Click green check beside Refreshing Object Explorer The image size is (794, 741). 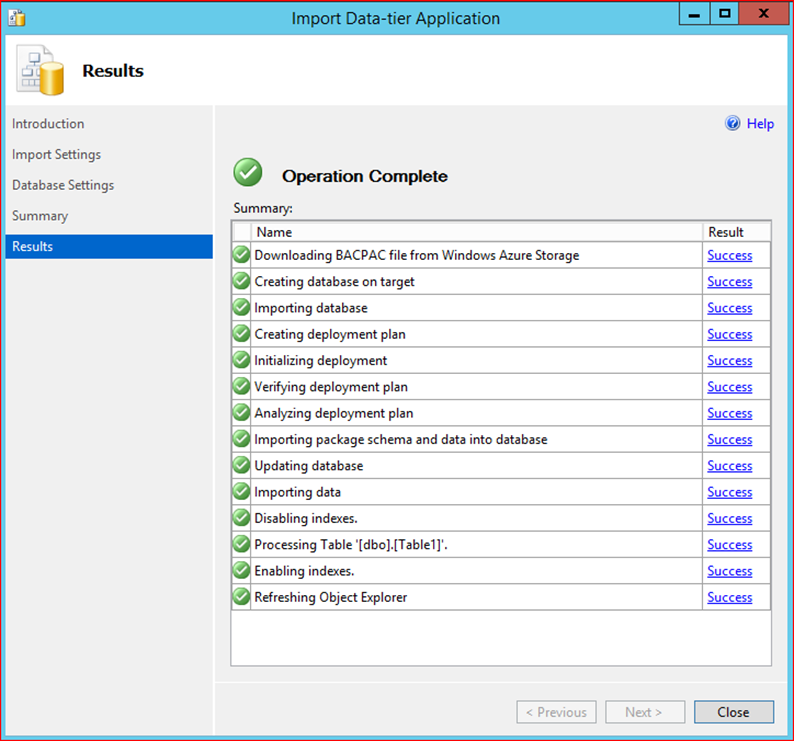242,597
